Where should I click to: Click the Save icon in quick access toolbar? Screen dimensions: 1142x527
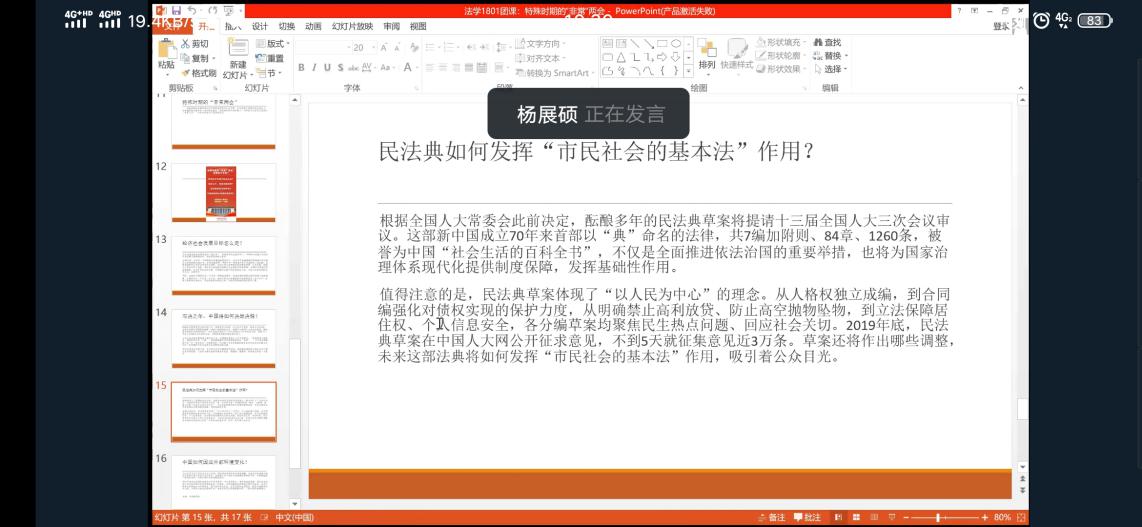176,11
